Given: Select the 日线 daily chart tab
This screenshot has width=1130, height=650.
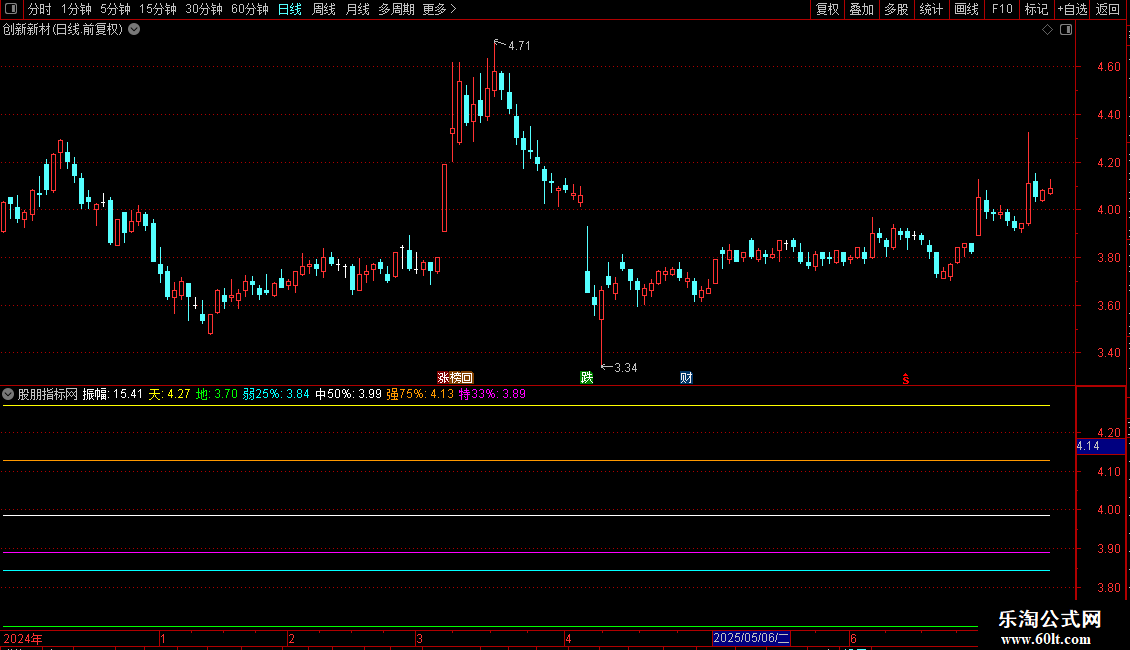Looking at the screenshot, I should tap(290, 9).
